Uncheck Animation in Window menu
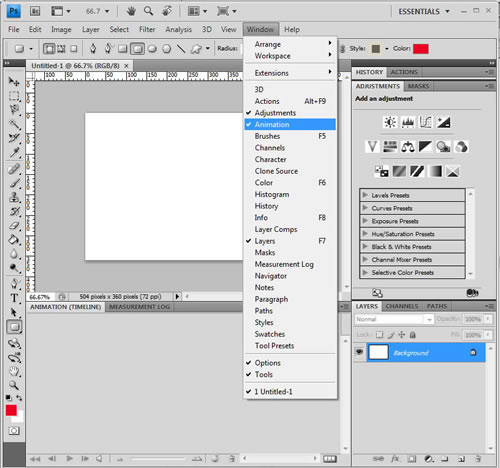Screen dimensions: 500x468 tap(290, 124)
